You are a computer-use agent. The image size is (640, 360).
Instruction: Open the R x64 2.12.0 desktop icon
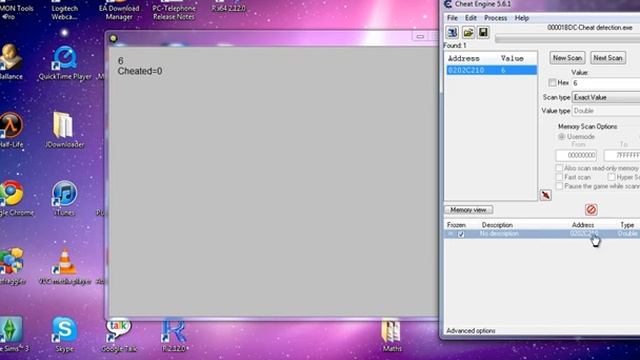point(229,6)
